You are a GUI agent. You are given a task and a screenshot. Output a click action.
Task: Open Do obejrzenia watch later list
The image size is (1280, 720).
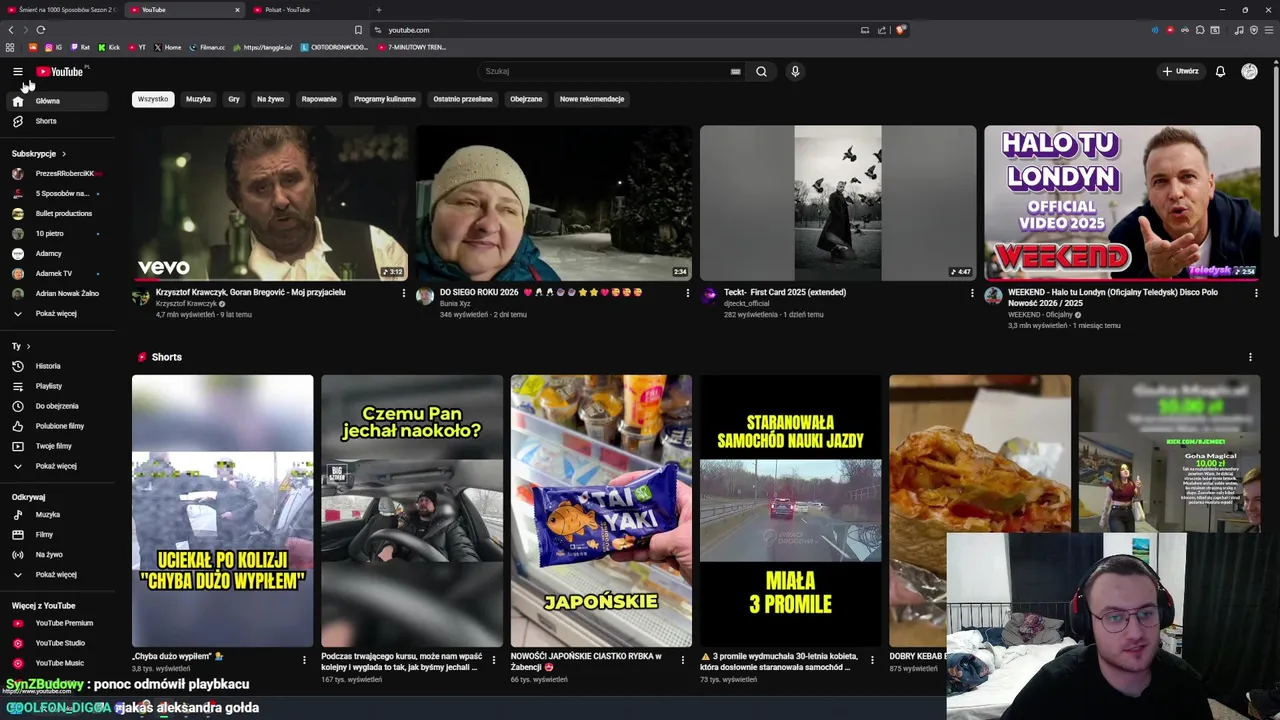[55, 406]
